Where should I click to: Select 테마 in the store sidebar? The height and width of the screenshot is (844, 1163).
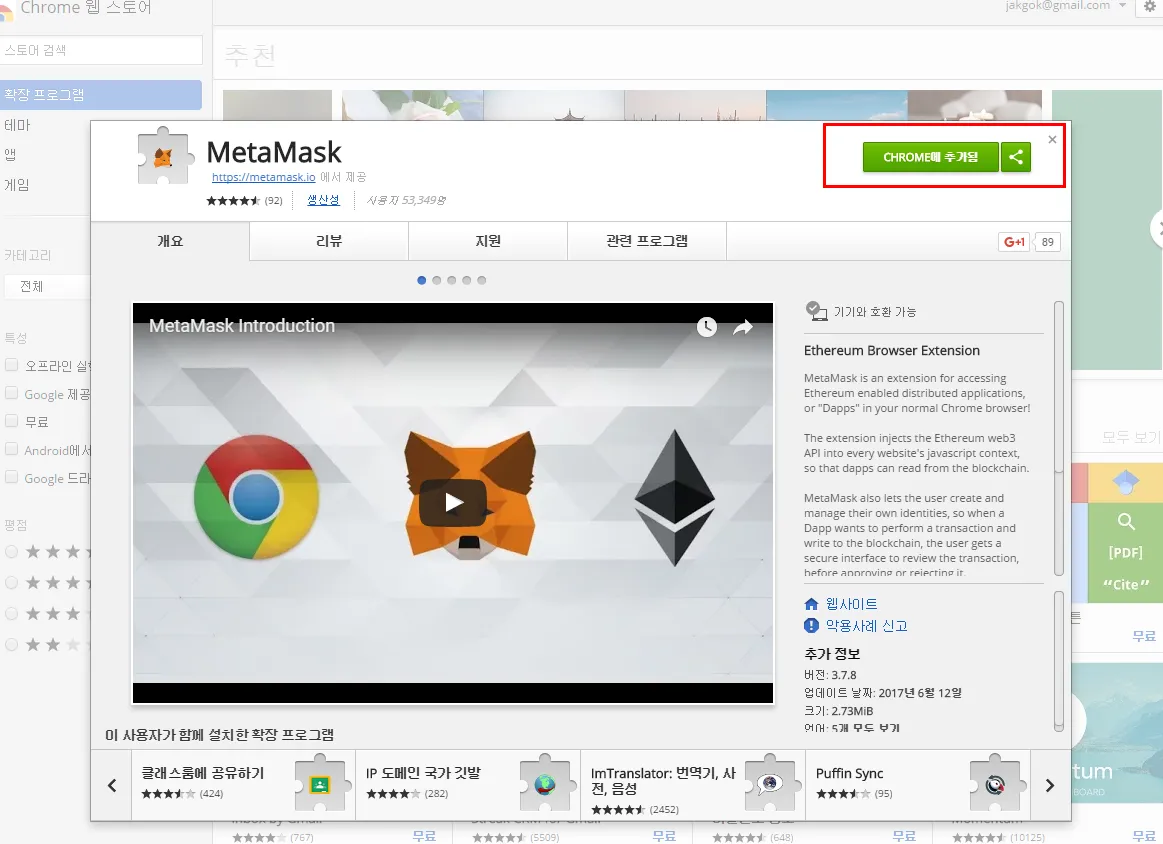coord(18,125)
